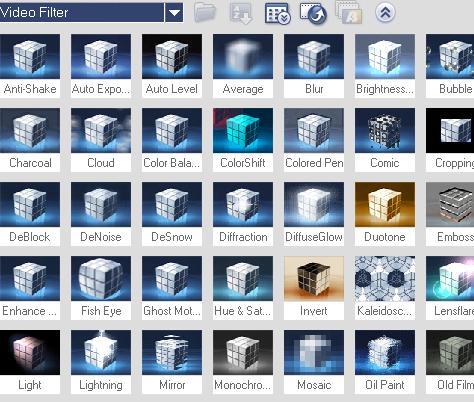Screen dimensions: 474x402
Task: Click the "ColorShift" caption text
Action: [243, 163]
